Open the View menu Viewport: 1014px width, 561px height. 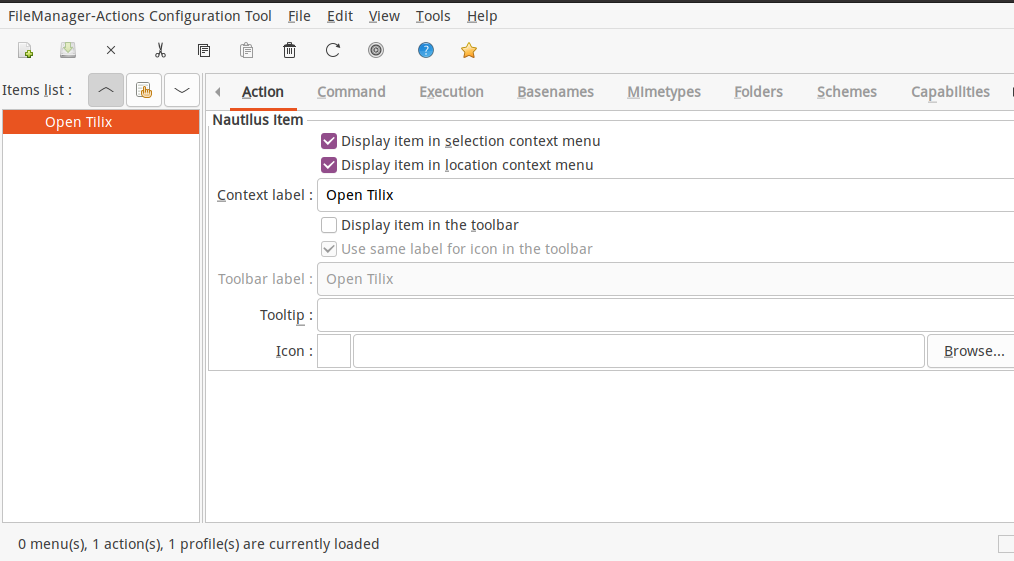(x=384, y=16)
